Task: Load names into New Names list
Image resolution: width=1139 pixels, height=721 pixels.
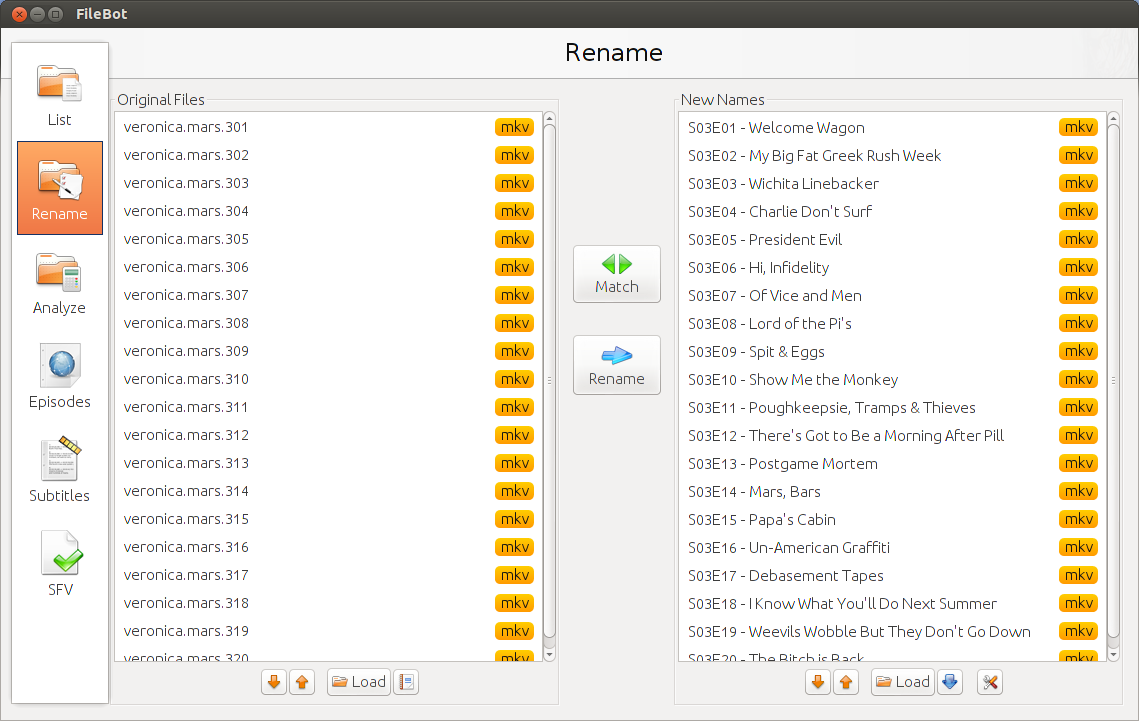Action: pos(903,682)
